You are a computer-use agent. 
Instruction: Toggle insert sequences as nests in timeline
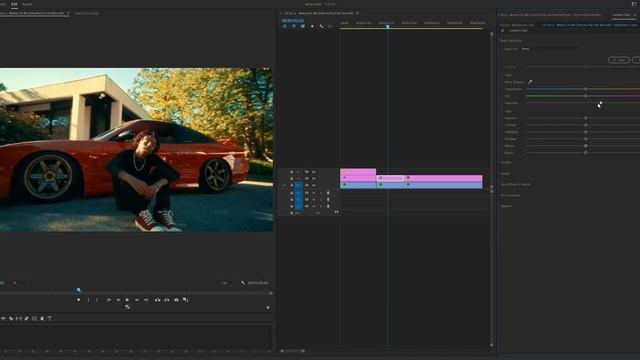point(284,26)
